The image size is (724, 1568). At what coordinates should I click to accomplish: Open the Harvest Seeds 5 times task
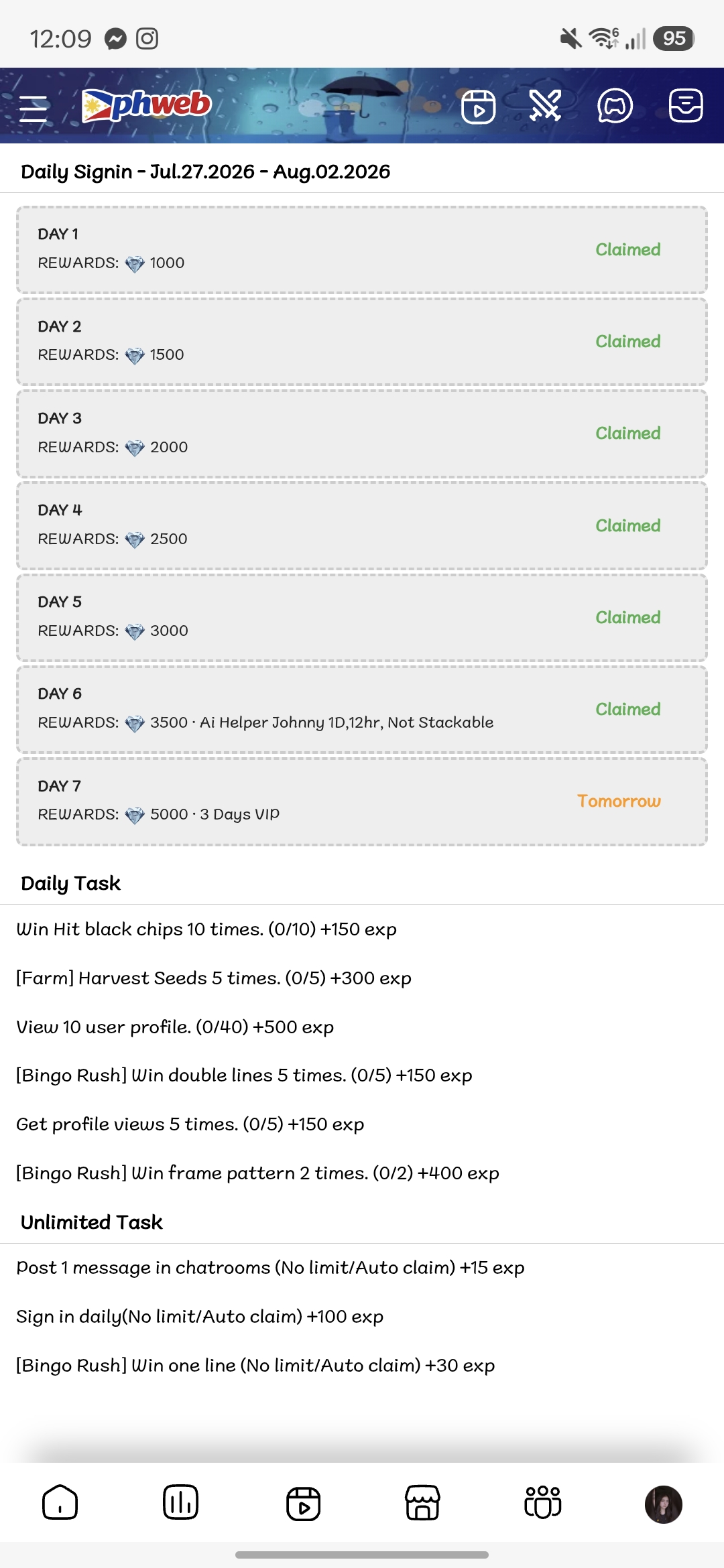[214, 978]
